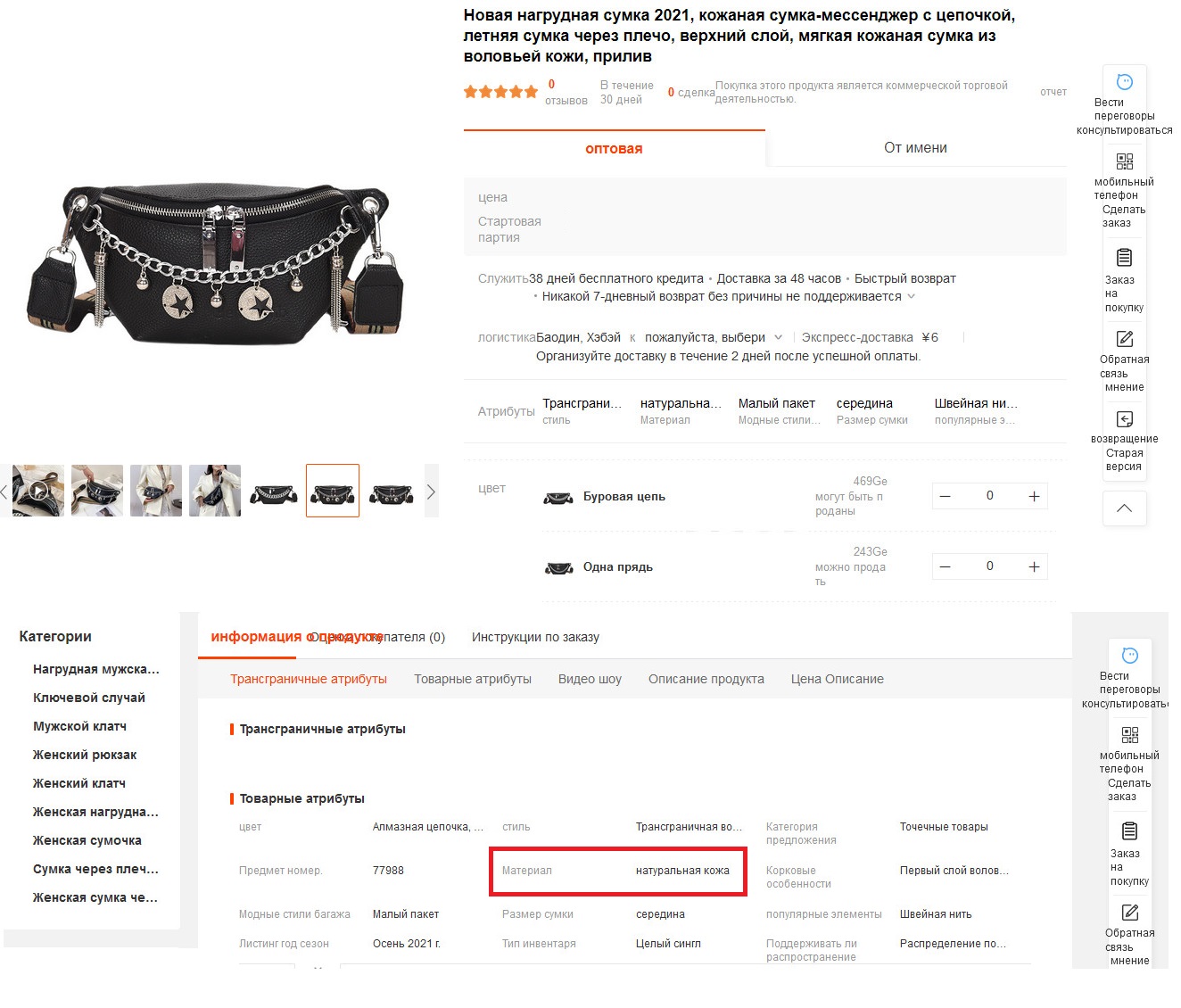Screen dimensions: 1181x1008
Task: Open the Женский рюкзак category link
Action: click(x=85, y=755)
